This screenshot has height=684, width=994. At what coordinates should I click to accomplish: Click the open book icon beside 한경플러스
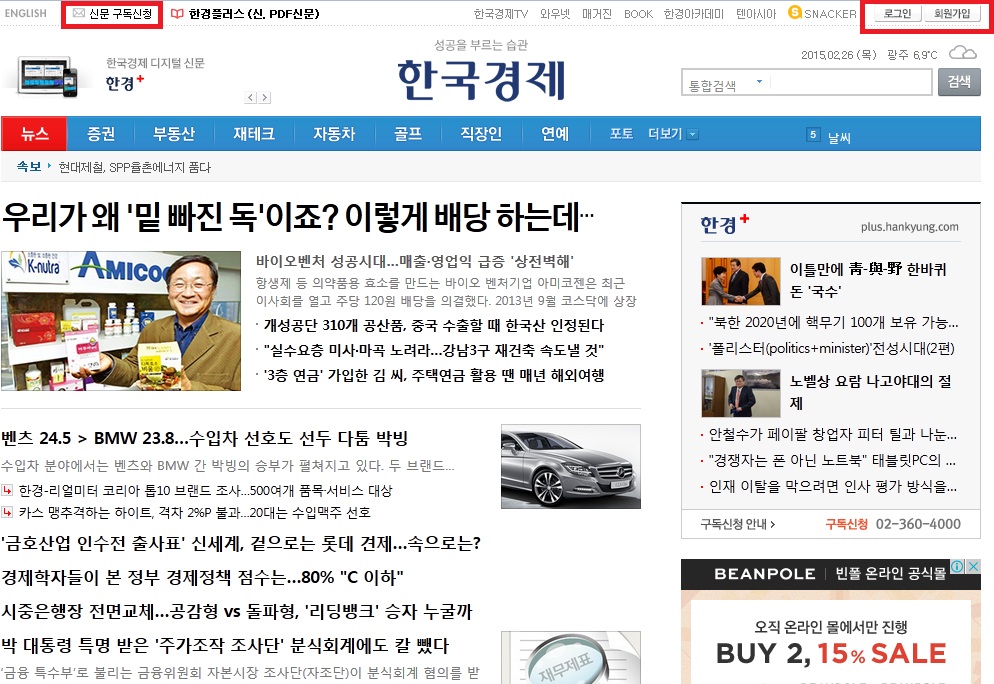tap(178, 13)
